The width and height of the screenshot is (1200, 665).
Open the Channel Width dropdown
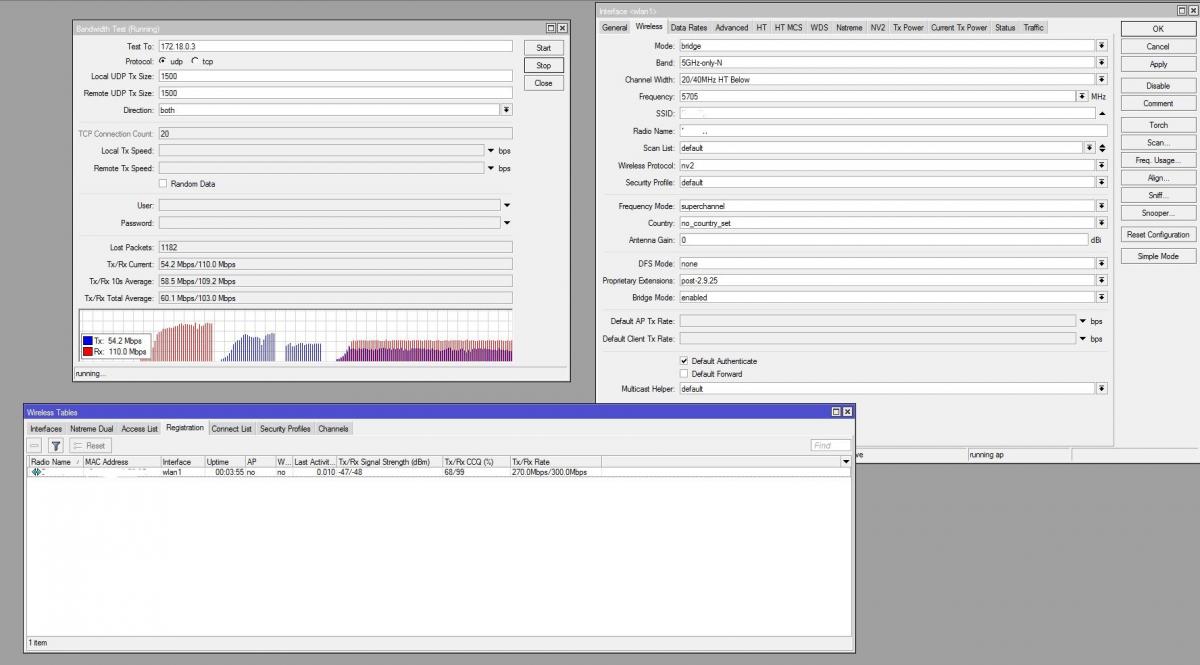pos(1101,80)
